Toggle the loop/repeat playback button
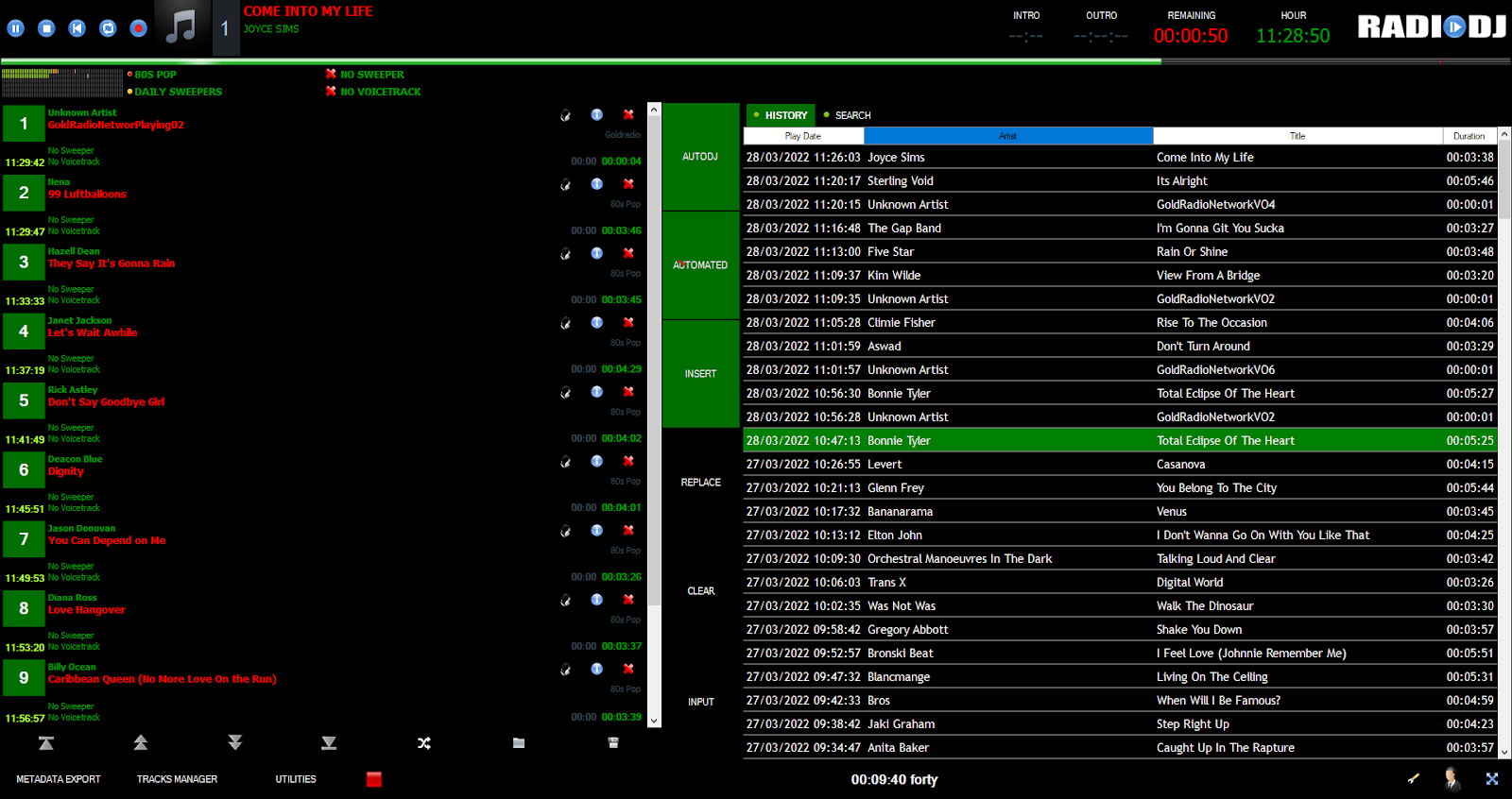Image resolution: width=1512 pixels, height=799 pixels. coord(108,28)
